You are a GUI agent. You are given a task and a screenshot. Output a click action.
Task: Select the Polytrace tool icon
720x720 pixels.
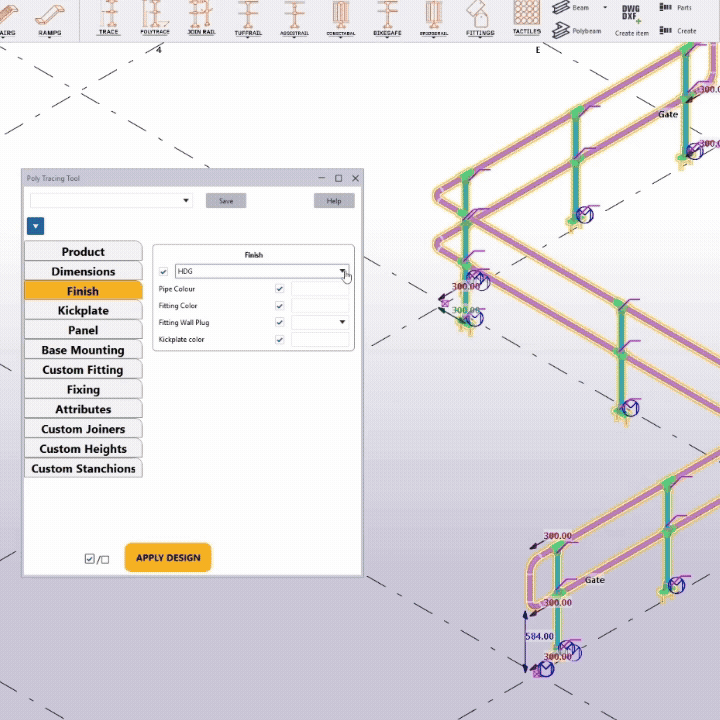click(x=154, y=17)
